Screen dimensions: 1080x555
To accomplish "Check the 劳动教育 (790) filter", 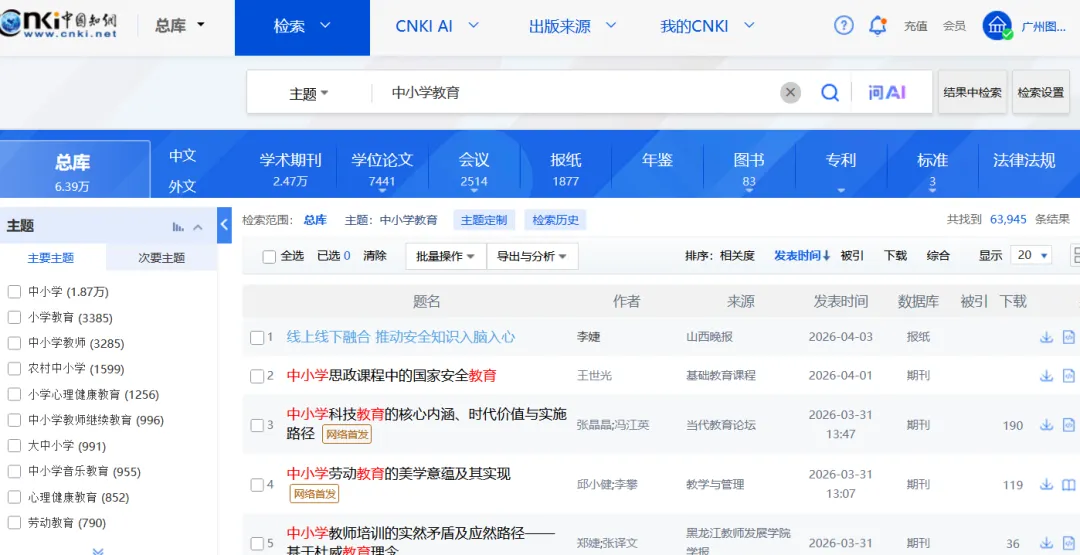I will [14, 523].
